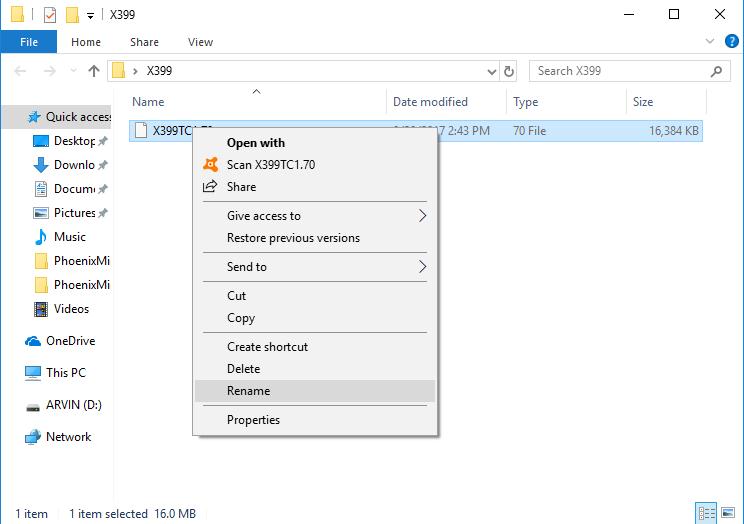Expand the Send to submenu
Screen dimensions: 744x524
(422, 267)
